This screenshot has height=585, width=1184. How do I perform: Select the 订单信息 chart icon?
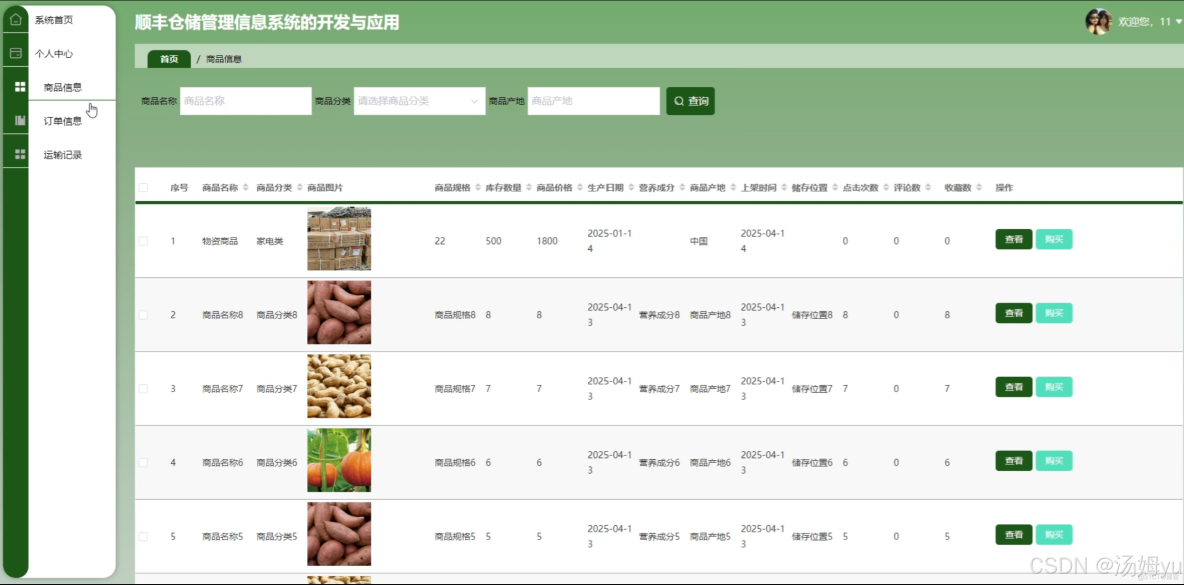tap(17, 119)
